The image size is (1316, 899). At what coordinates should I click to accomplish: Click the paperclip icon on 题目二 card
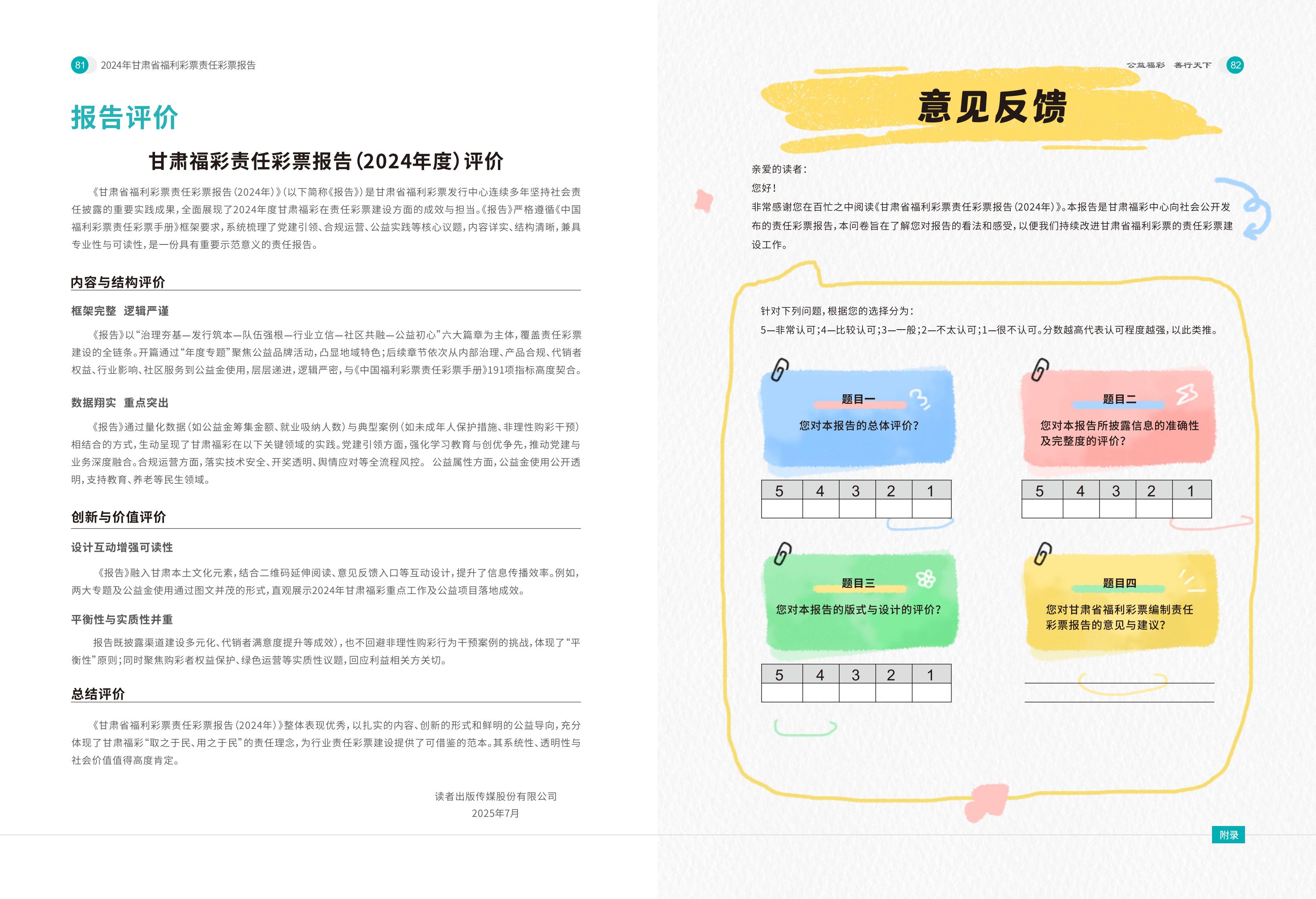point(1040,370)
